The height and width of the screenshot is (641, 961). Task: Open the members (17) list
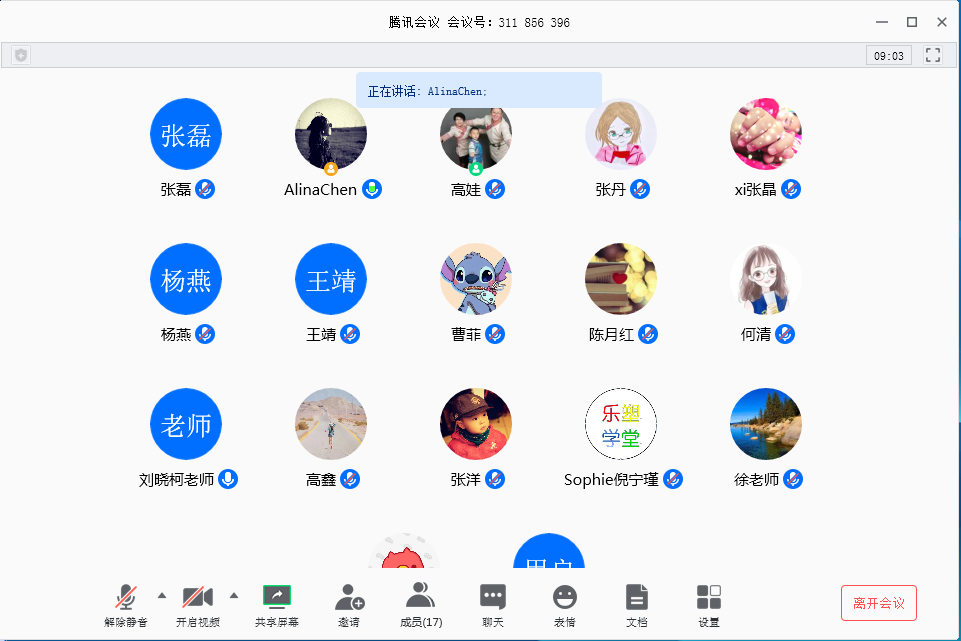[420, 597]
